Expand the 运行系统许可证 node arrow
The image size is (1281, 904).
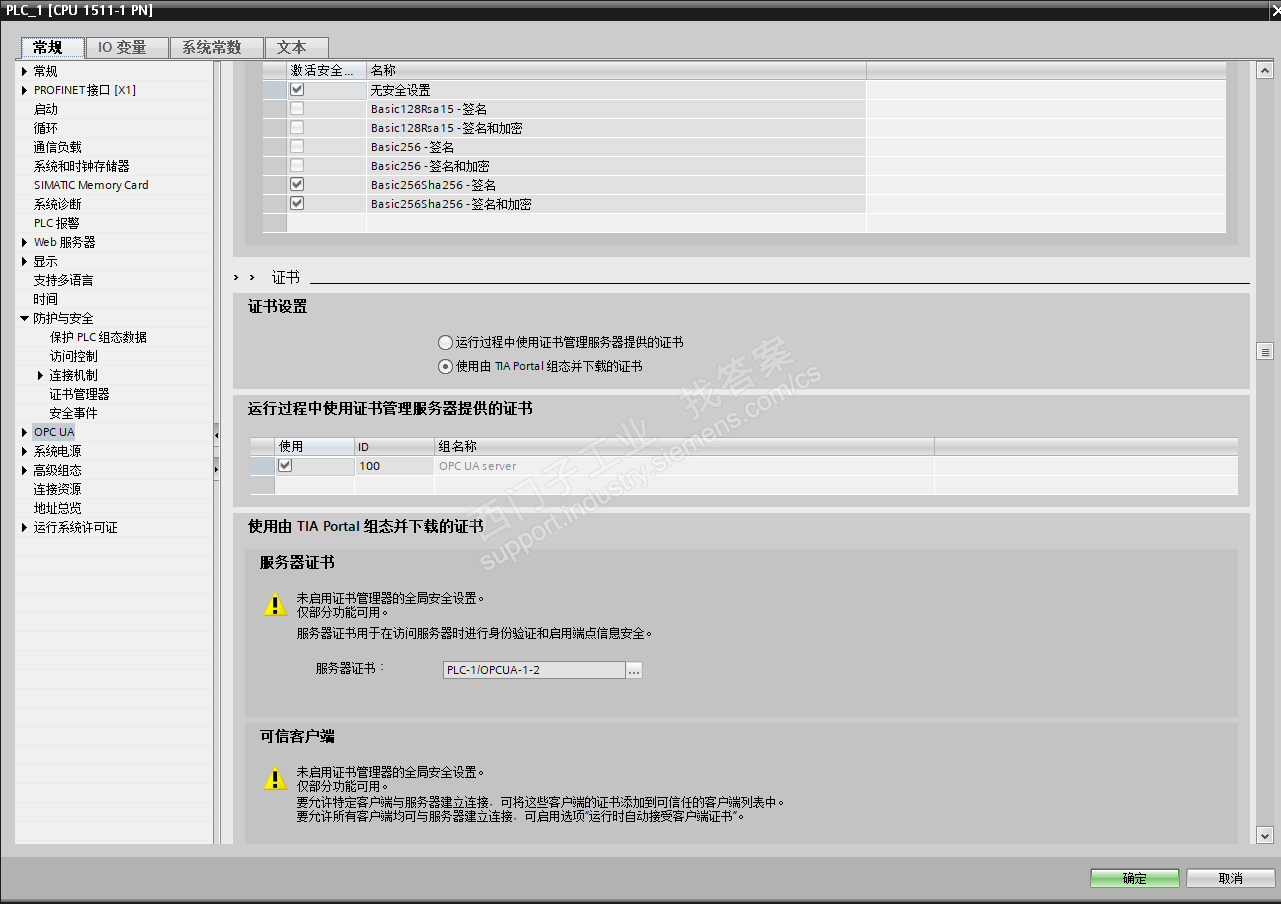coord(25,527)
